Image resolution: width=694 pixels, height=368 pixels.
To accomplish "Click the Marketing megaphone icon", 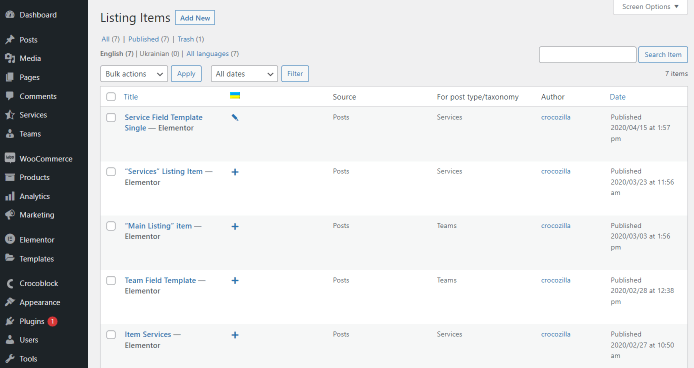I will (10, 215).
